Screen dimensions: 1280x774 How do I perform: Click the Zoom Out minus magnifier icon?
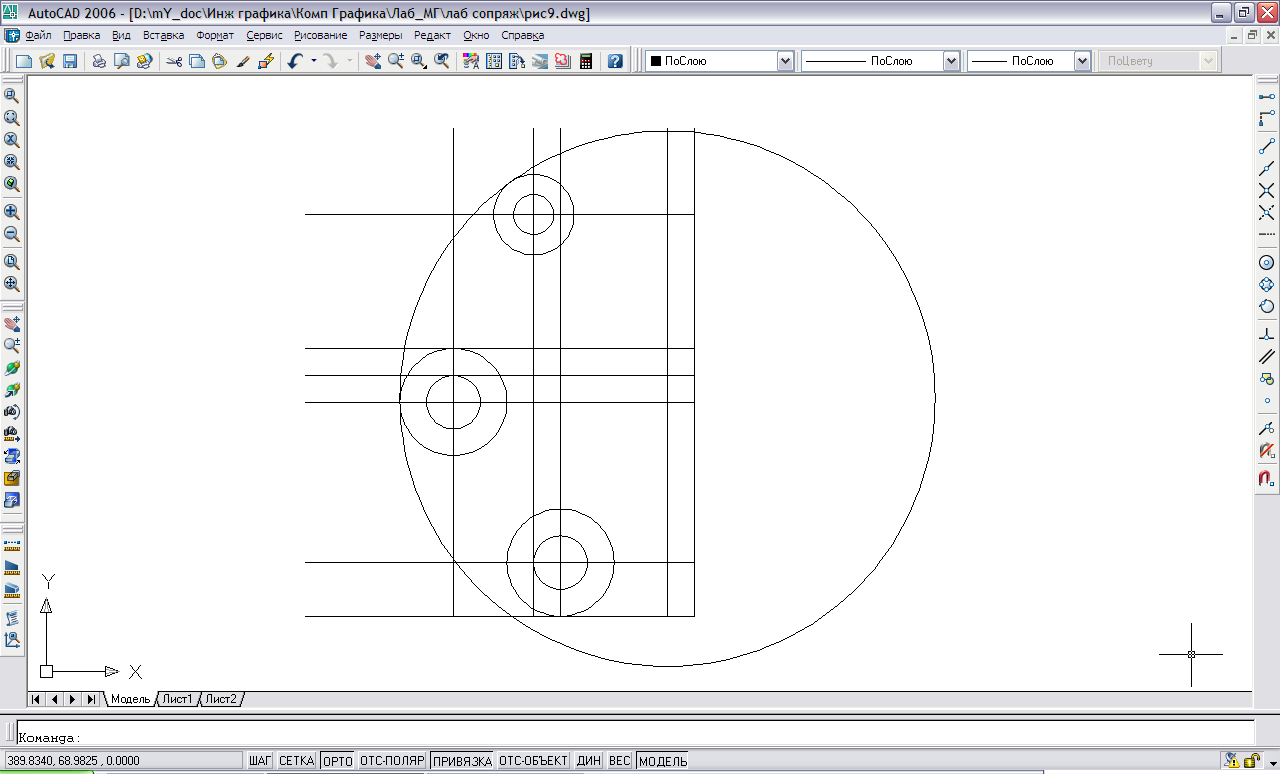(12, 235)
